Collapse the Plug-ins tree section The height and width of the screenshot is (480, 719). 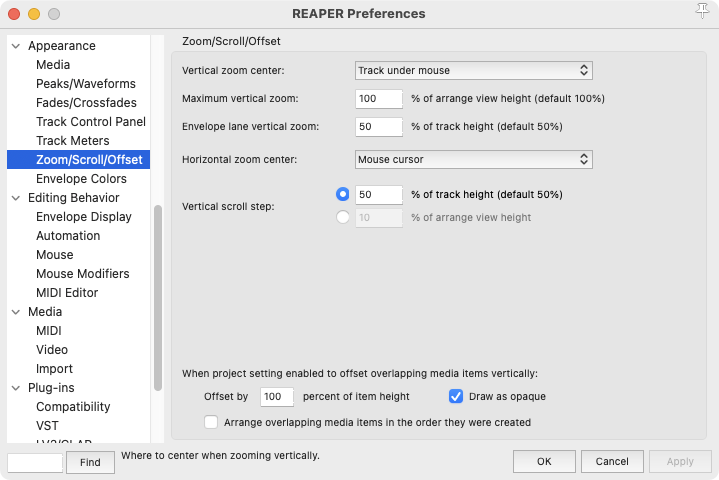[16, 388]
